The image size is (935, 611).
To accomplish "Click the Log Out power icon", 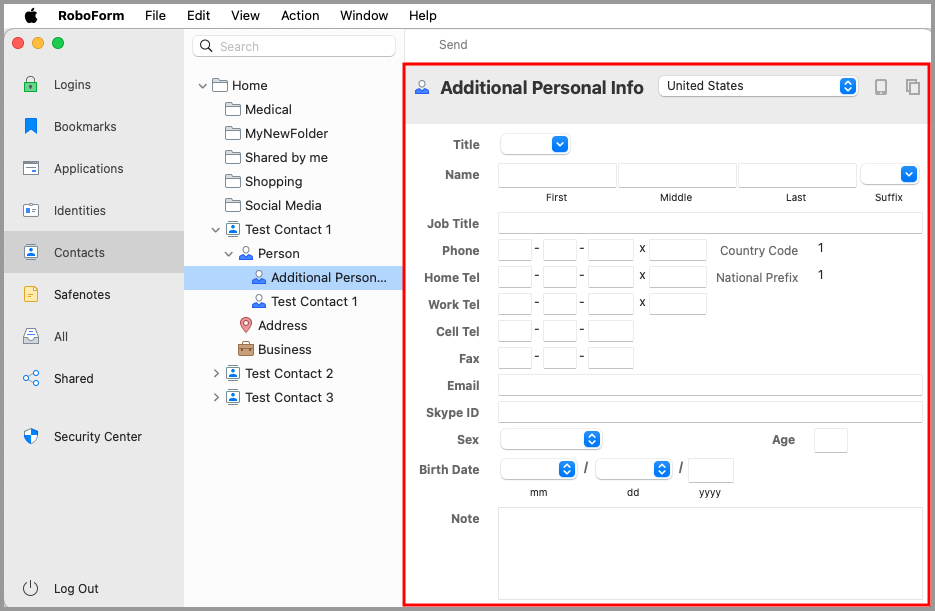I will 30,588.
